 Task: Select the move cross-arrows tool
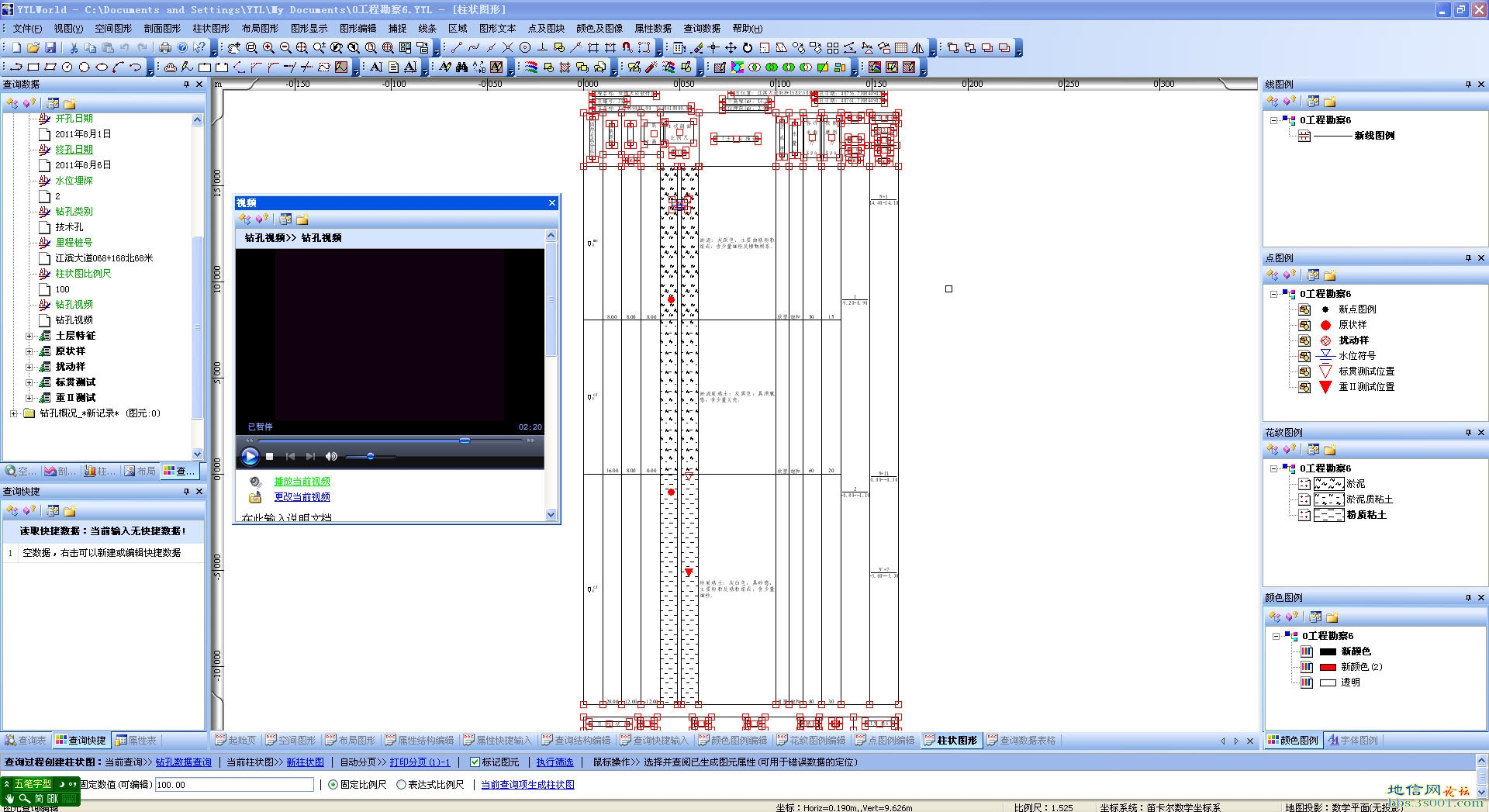731,47
